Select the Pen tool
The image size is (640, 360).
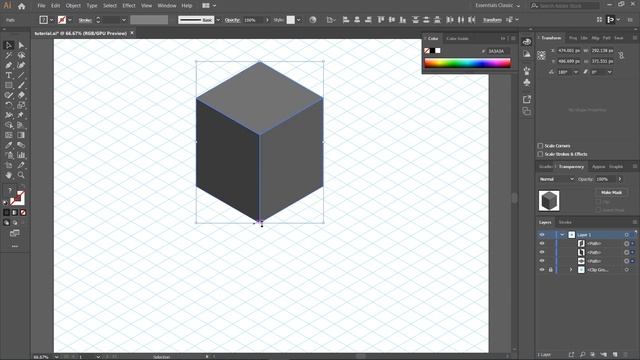[9, 65]
